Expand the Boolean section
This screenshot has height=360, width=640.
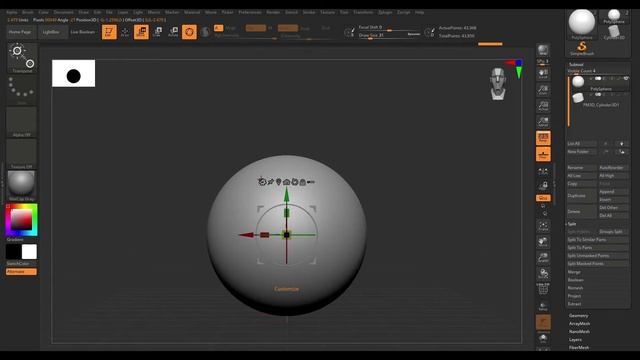point(576,280)
